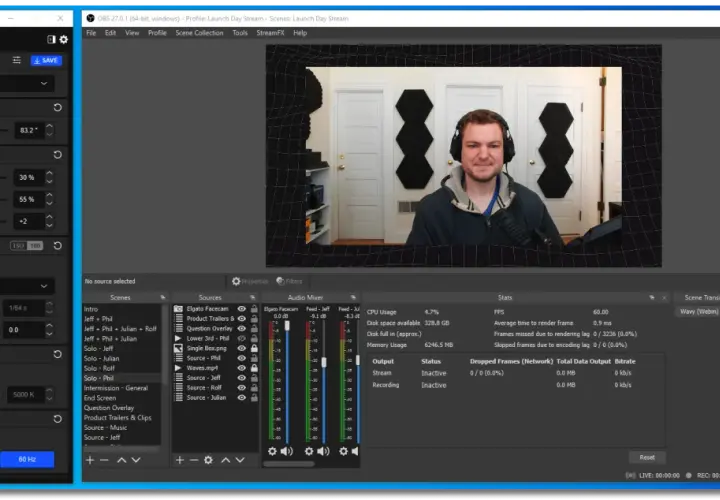Unlock the Single Box.png source

tap(254, 348)
